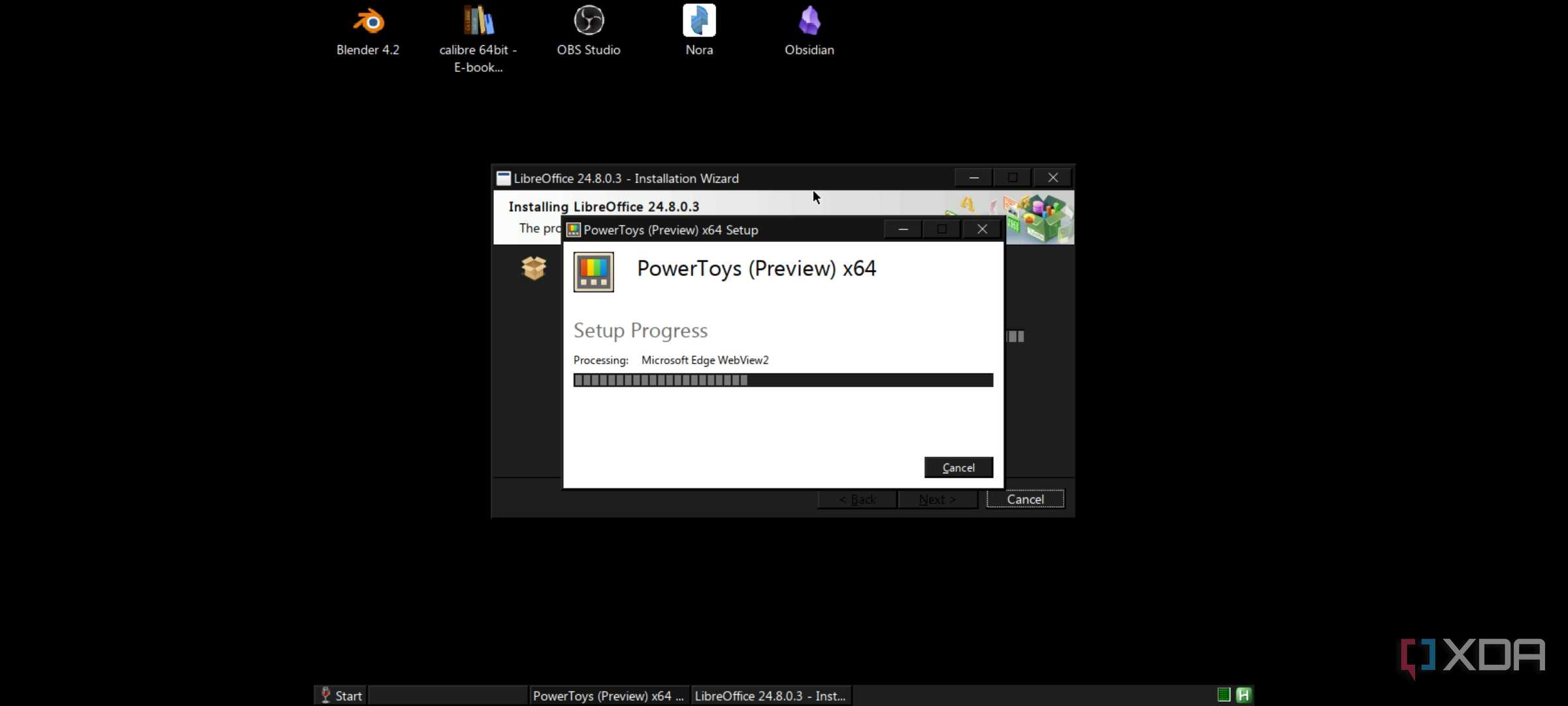The width and height of the screenshot is (1568, 706).
Task: Launch the OBS Studio desktop icon
Action: pyautogui.click(x=589, y=31)
